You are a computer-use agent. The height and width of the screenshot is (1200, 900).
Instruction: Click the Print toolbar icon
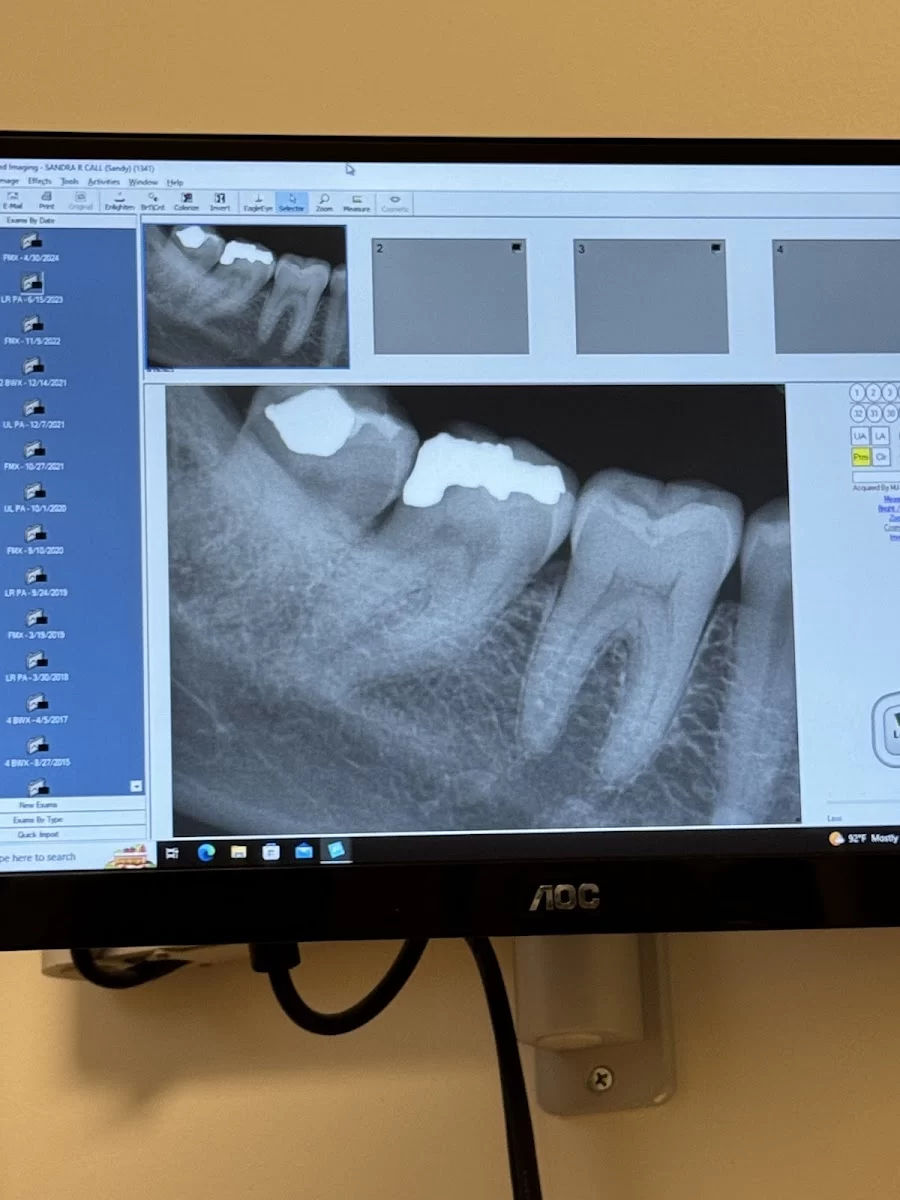(46, 202)
